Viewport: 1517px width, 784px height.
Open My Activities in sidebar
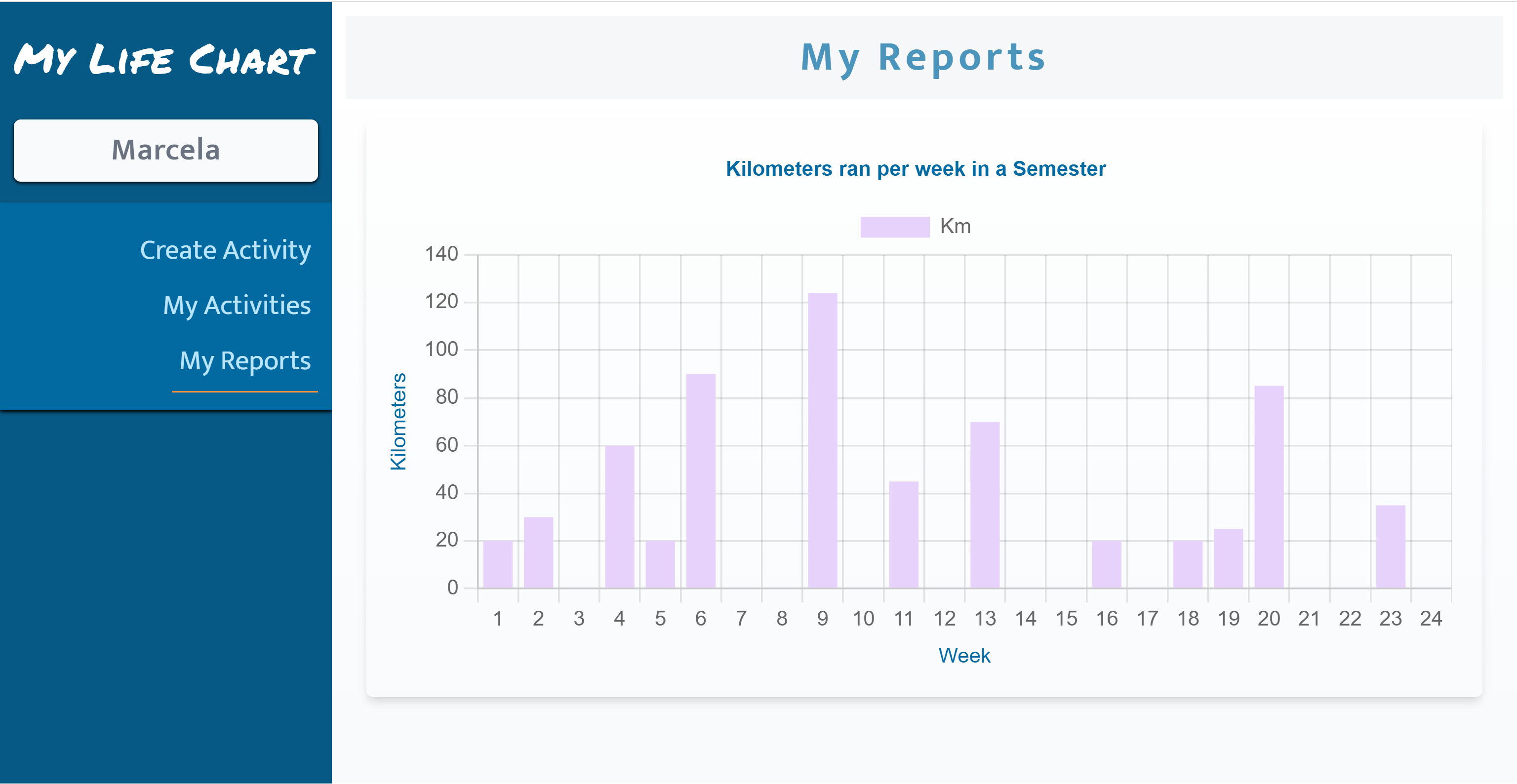click(236, 306)
